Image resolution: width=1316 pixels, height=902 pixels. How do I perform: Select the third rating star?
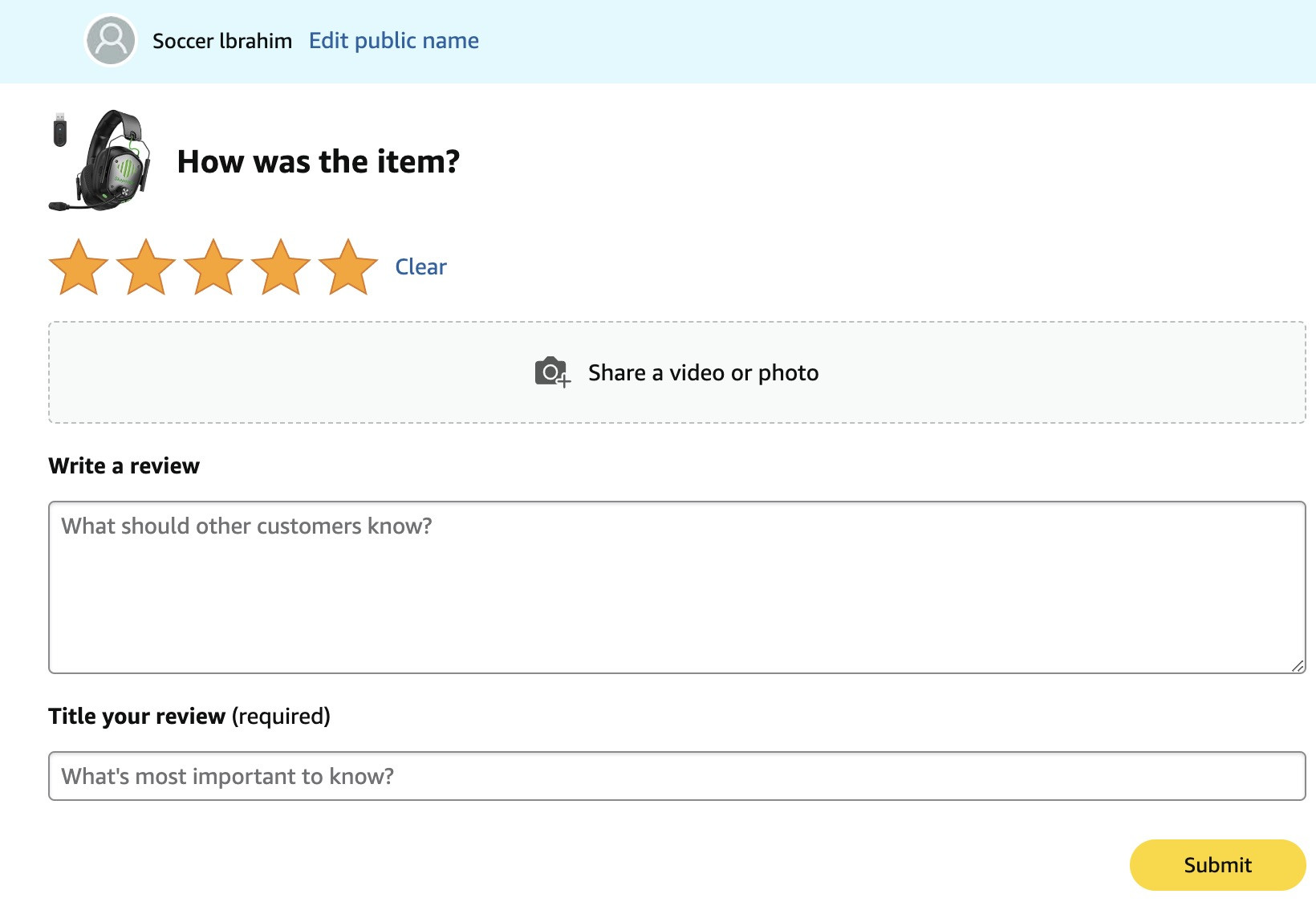(213, 267)
